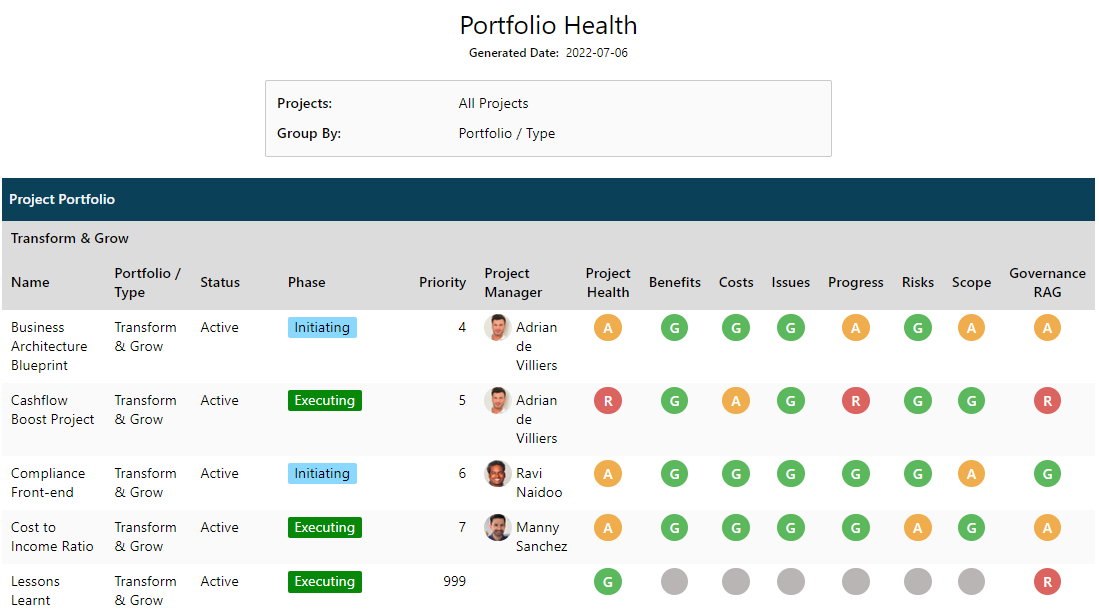Click the gray Issues indicator on Lessons Learnt row
Viewport: 1099px width, 612px height.
(790, 581)
